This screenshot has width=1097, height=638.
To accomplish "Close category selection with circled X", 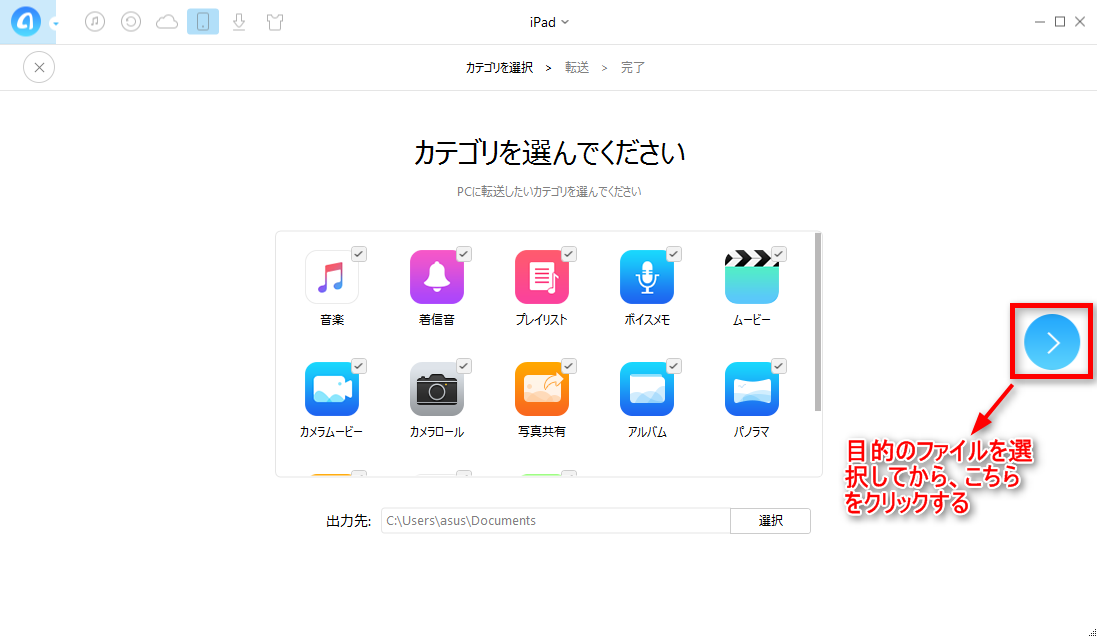I will coord(39,67).
